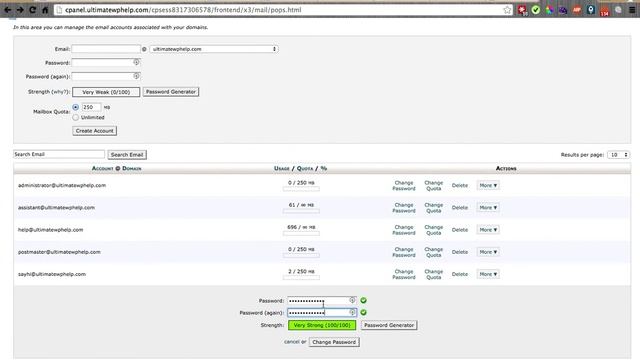The width and height of the screenshot is (640, 360).
Task: Click Change Password for assistant account
Action: click(404, 208)
